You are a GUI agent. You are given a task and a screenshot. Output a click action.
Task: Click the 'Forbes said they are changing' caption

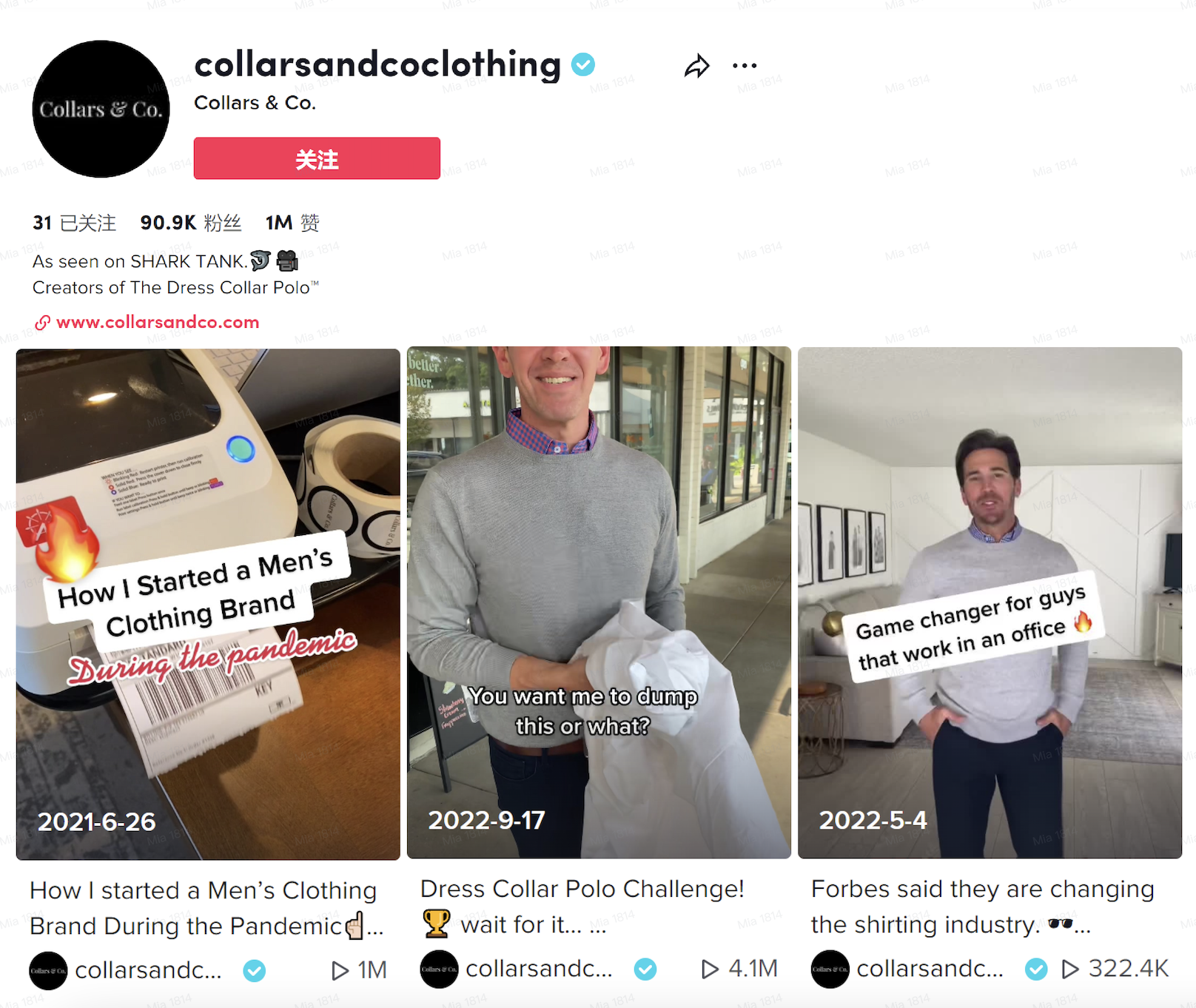pos(982,889)
